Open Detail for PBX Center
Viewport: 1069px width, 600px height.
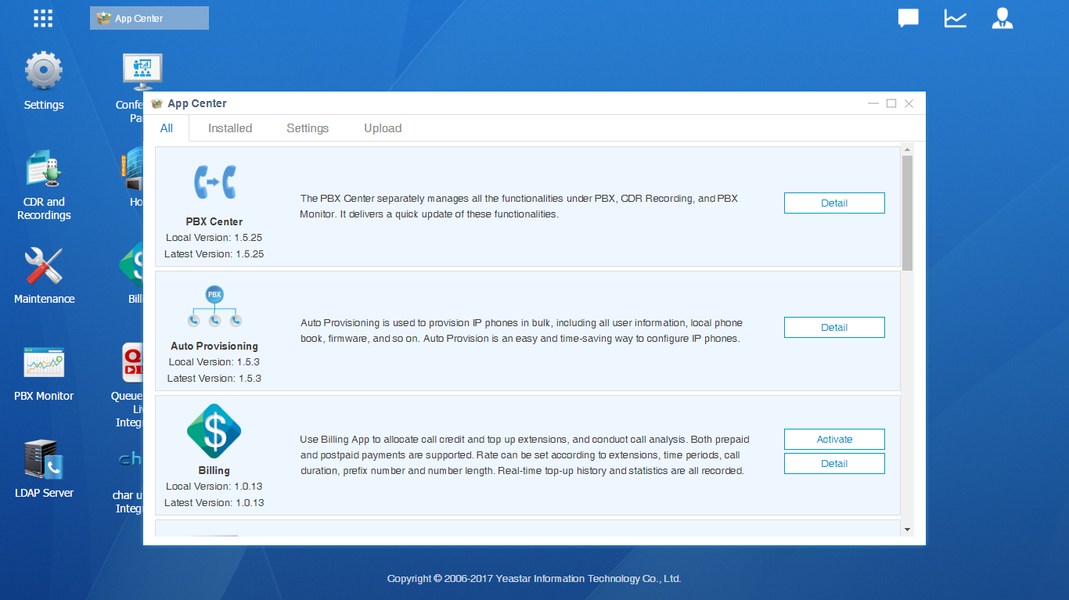834,203
